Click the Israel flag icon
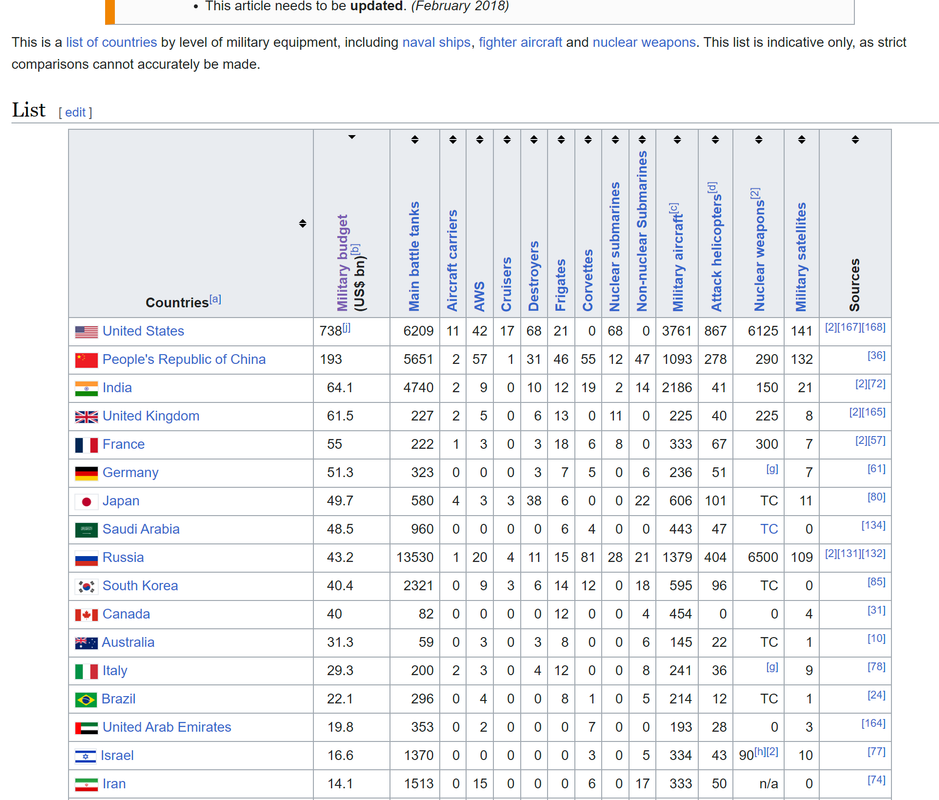The width and height of the screenshot is (939, 800). (x=86, y=756)
